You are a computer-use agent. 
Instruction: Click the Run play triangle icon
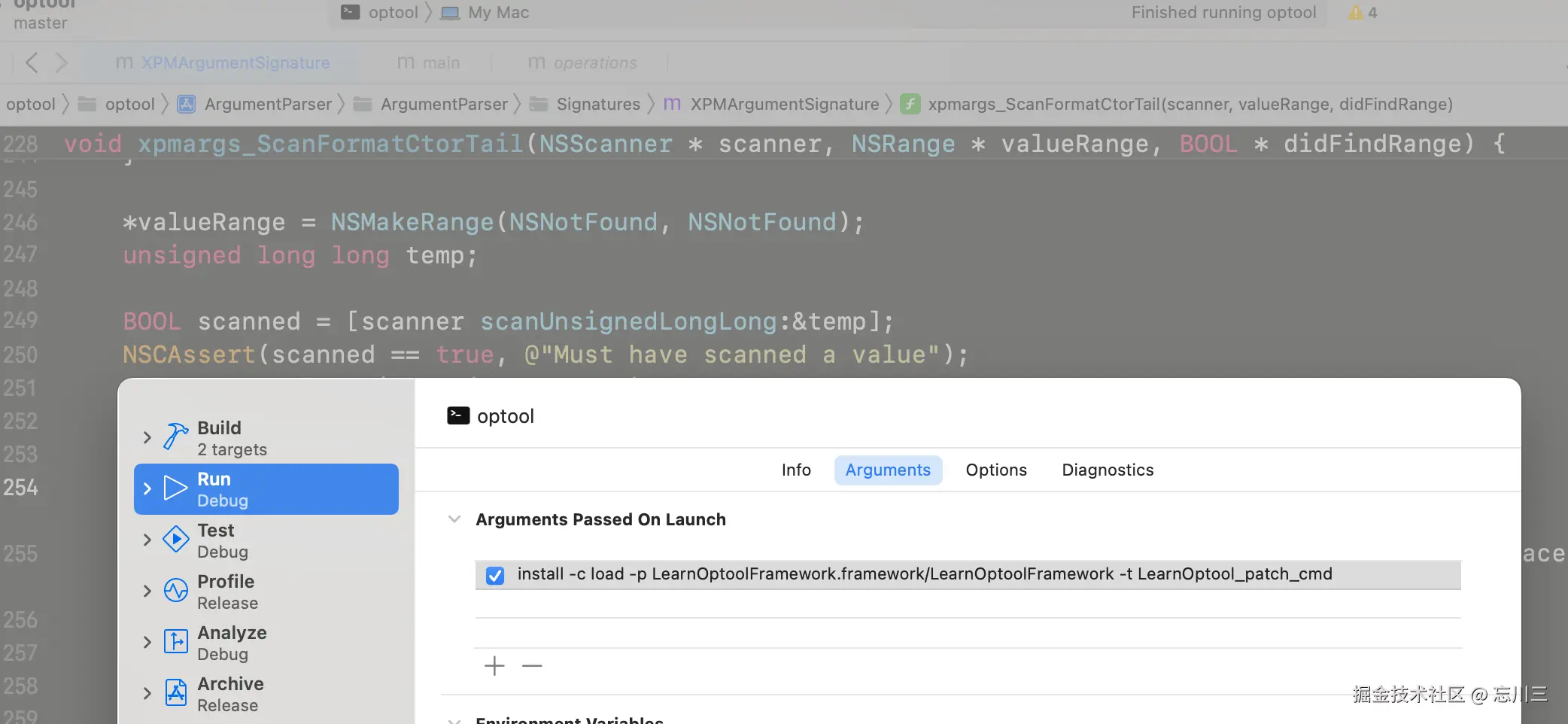tap(176, 488)
